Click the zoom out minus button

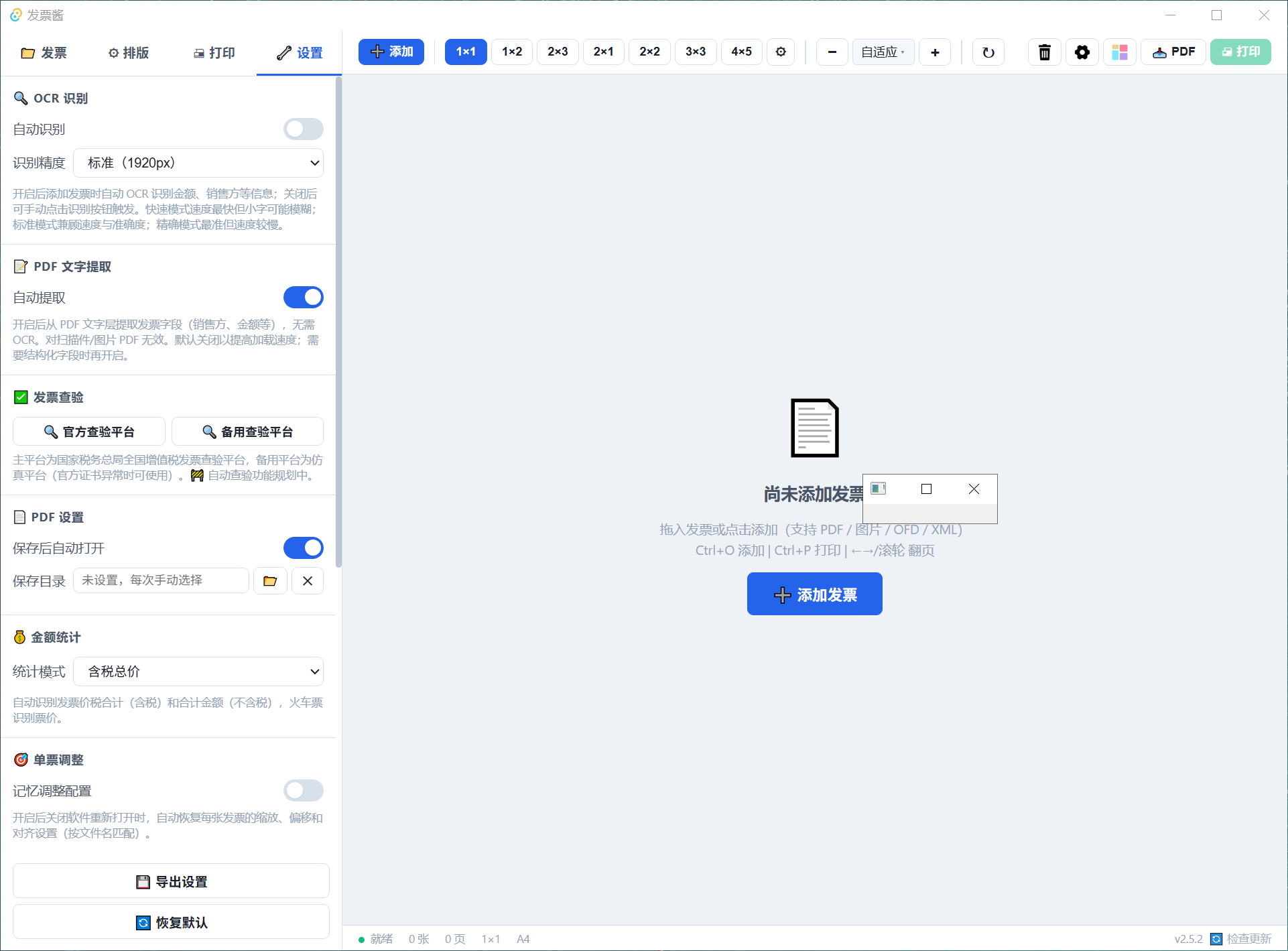tap(832, 52)
